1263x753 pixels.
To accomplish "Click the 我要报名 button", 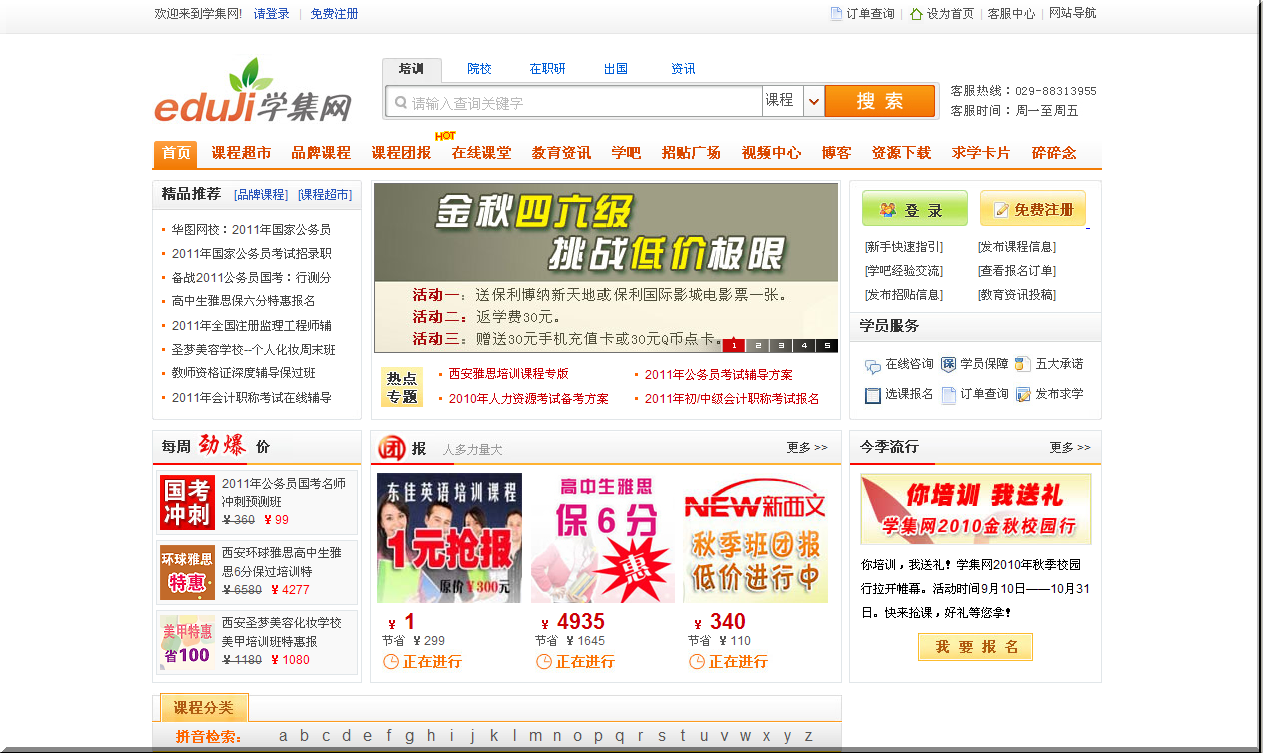I will click(x=975, y=647).
